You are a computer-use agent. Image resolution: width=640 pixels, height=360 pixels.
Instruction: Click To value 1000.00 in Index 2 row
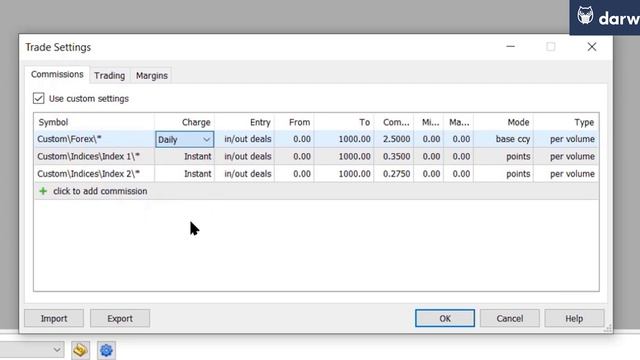coord(355,174)
